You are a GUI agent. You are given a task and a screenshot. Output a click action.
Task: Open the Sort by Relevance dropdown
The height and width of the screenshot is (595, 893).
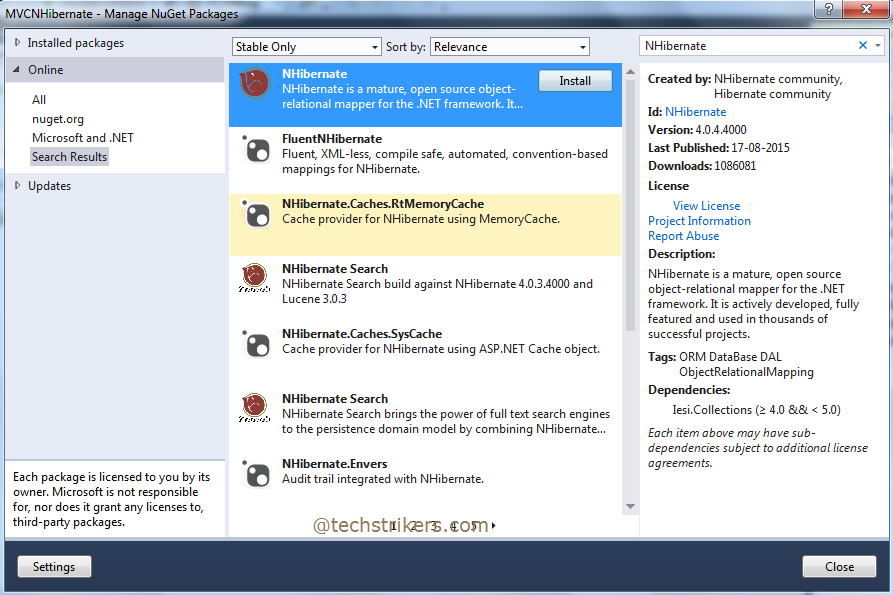(510, 47)
